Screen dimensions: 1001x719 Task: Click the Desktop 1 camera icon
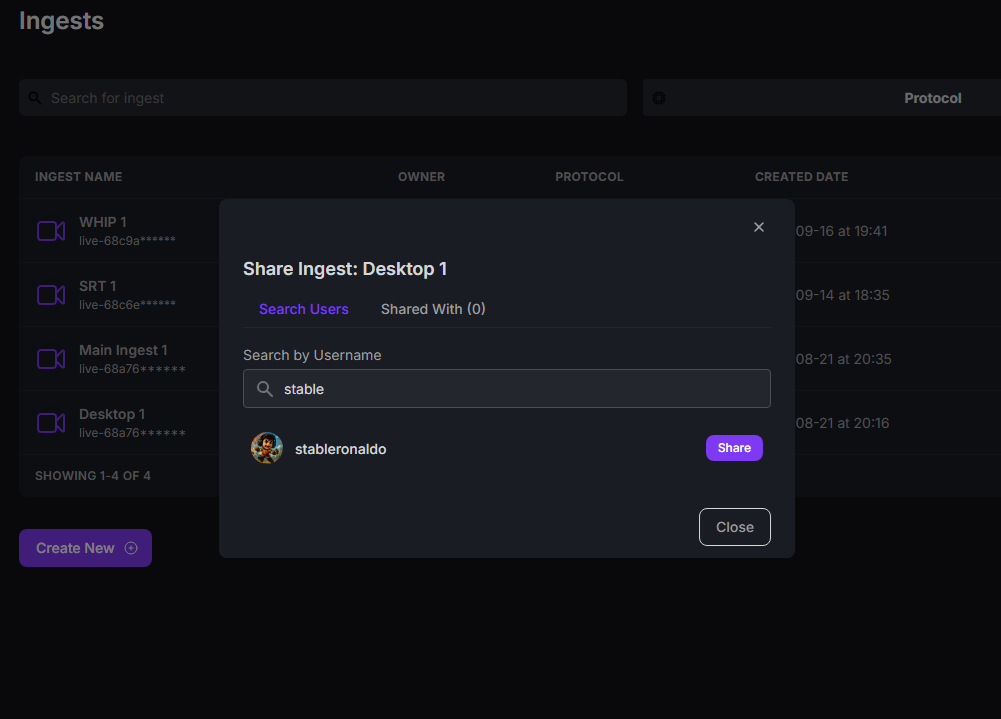pyautogui.click(x=51, y=423)
